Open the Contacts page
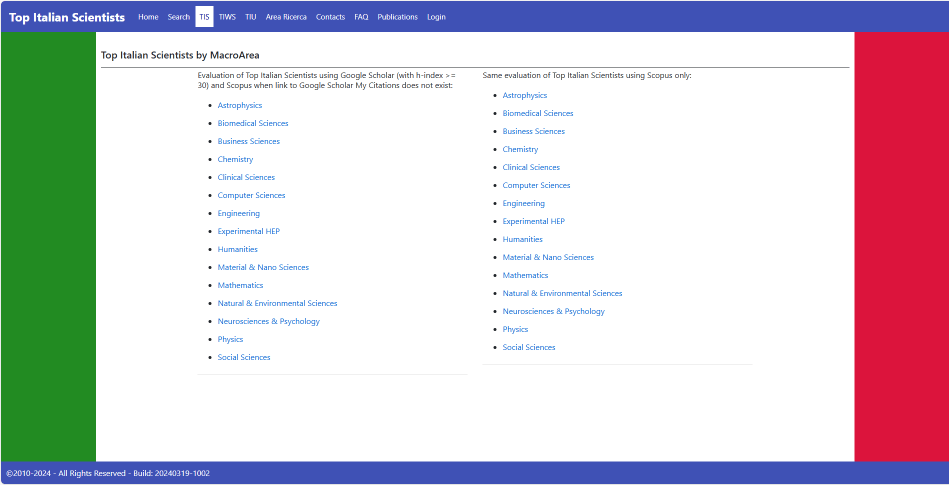 [330, 17]
